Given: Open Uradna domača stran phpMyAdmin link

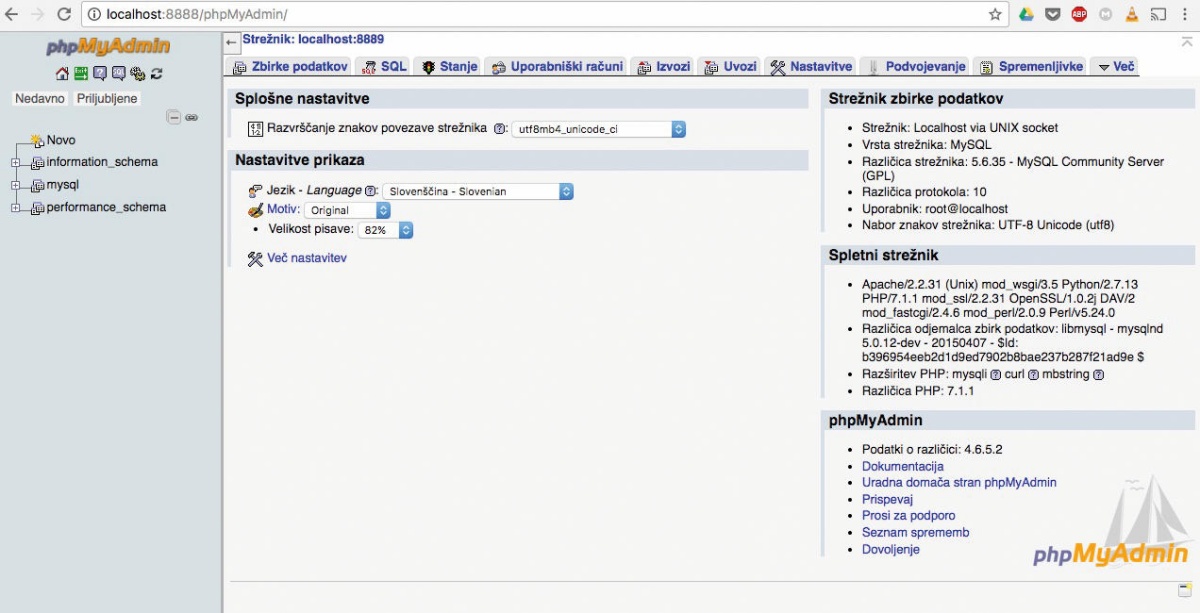Looking at the screenshot, I should 959,483.
